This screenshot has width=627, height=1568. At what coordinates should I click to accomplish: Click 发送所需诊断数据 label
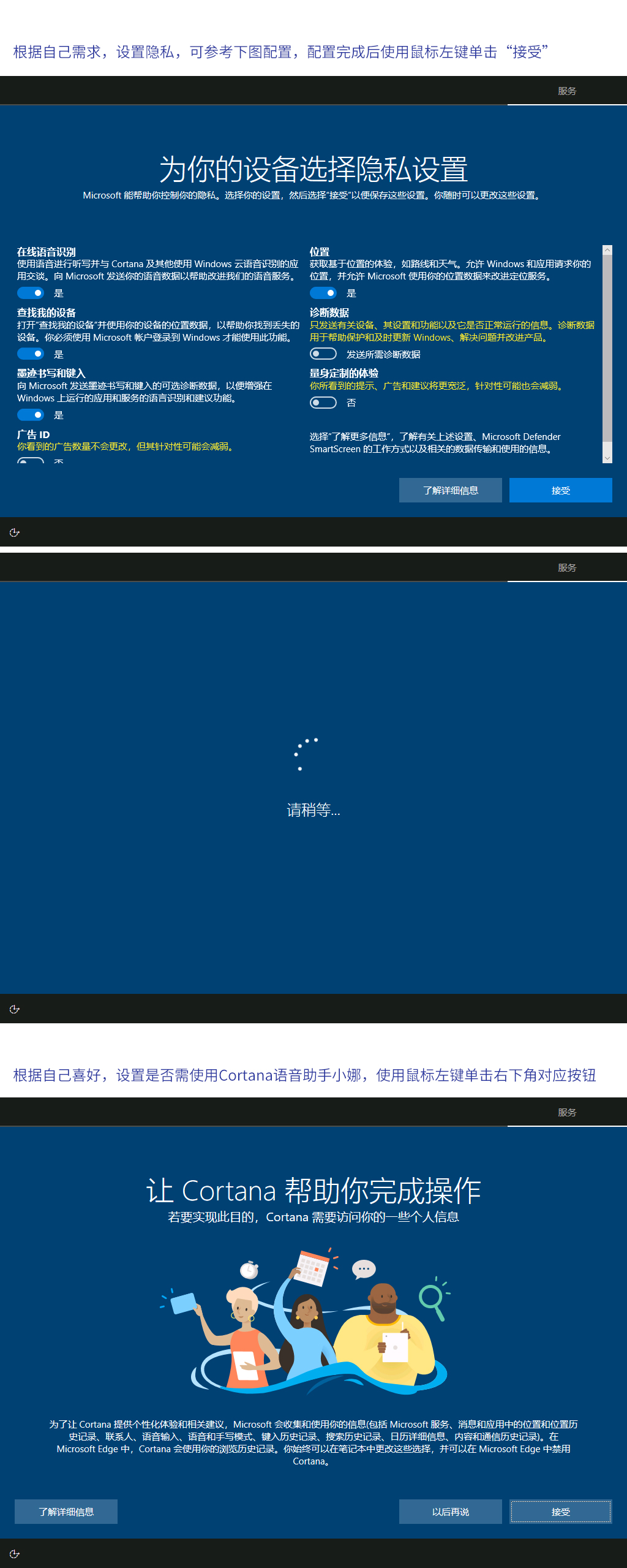pyautogui.click(x=383, y=354)
